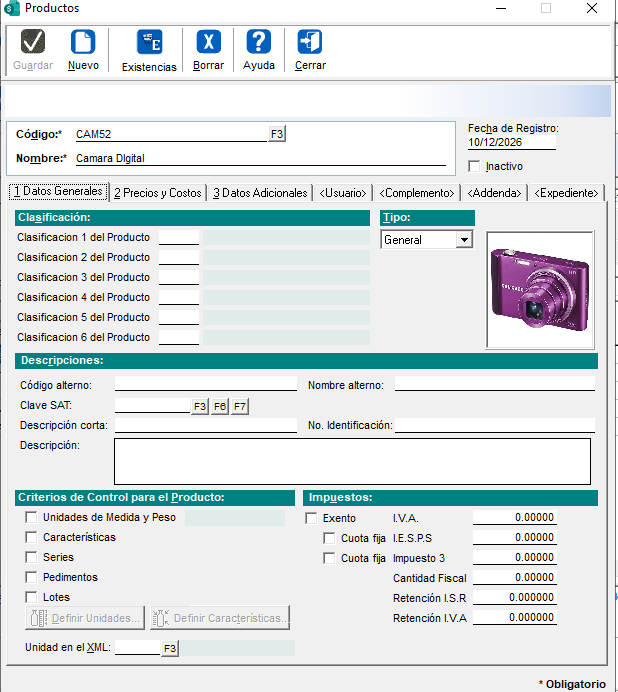This screenshot has height=692, width=618.
Task: Click the I.V.A. rate field
Action: point(515,518)
